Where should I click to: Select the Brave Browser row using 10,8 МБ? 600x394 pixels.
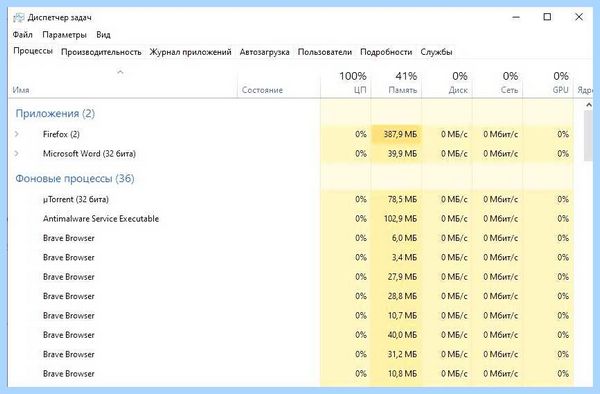pyautogui.click(x=291, y=374)
